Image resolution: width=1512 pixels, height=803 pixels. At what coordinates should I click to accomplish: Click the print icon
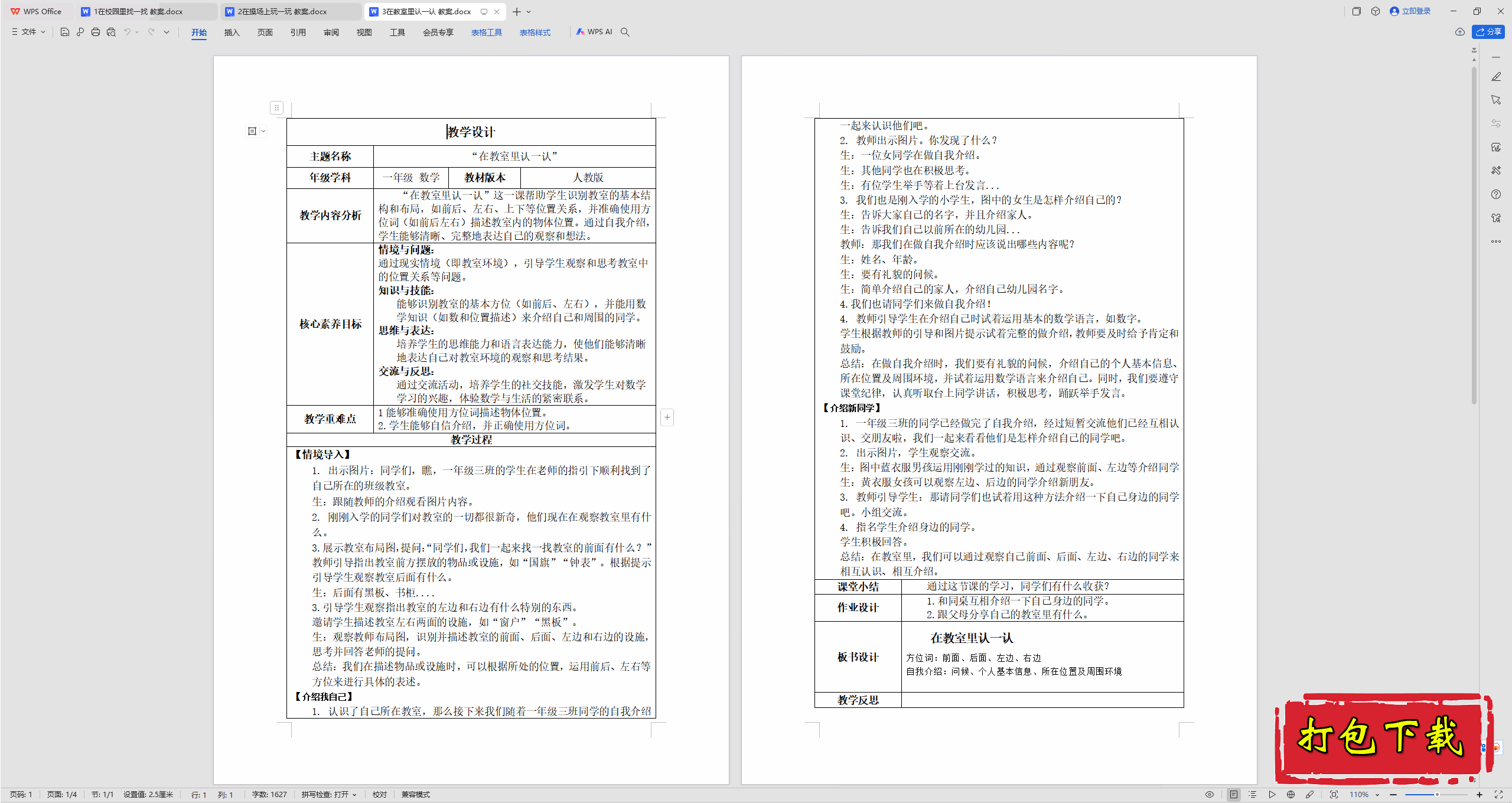coord(96,32)
